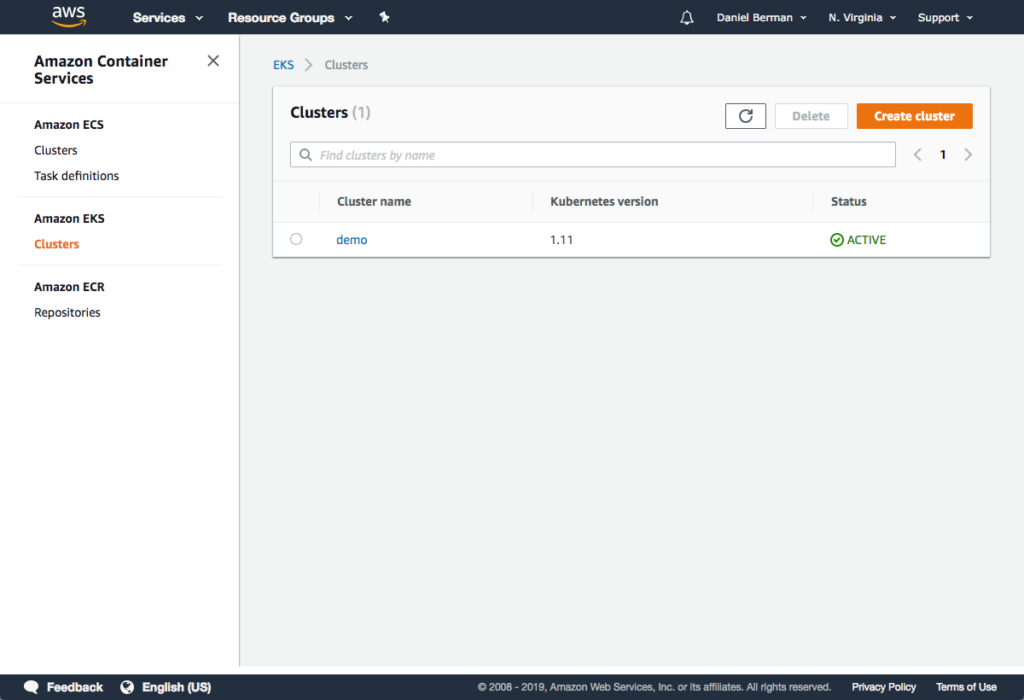Click the Create cluster button

(x=914, y=116)
